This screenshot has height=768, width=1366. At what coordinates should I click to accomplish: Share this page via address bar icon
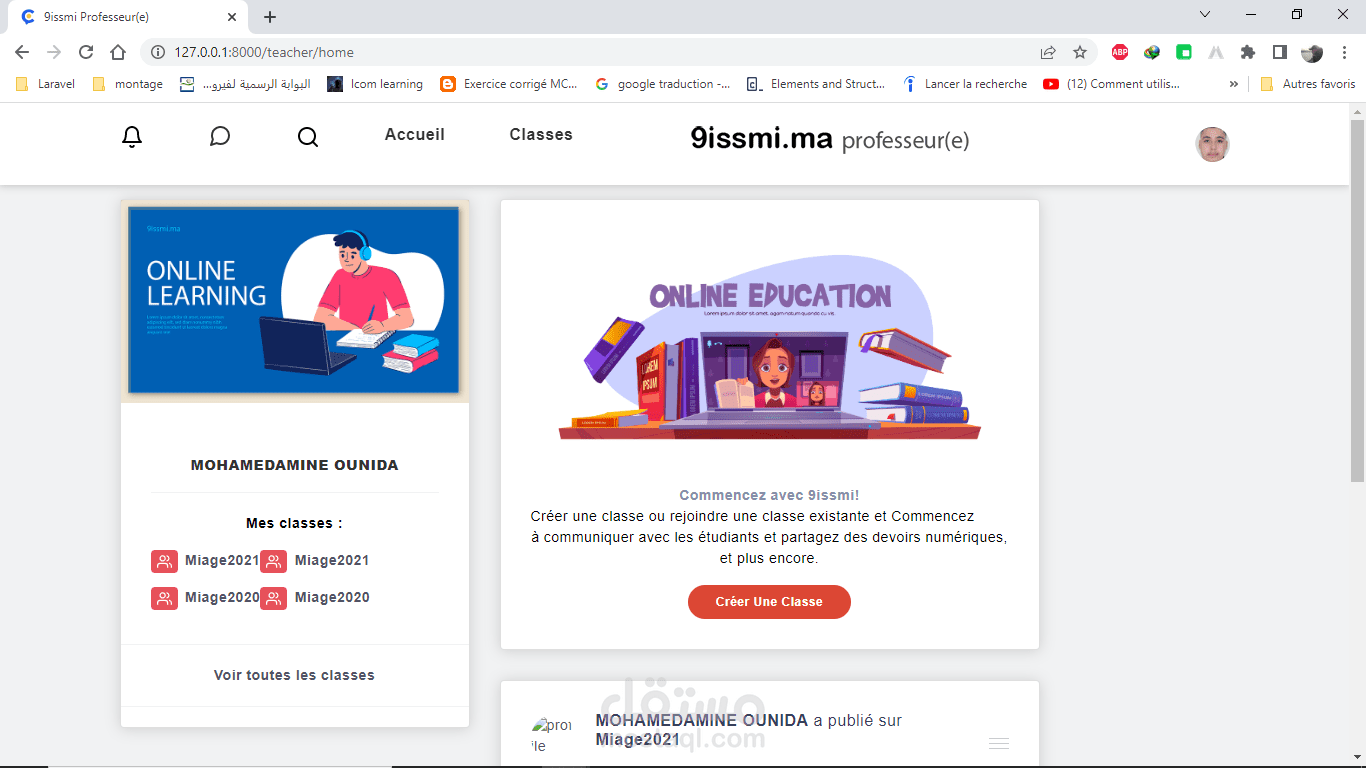click(x=1048, y=52)
